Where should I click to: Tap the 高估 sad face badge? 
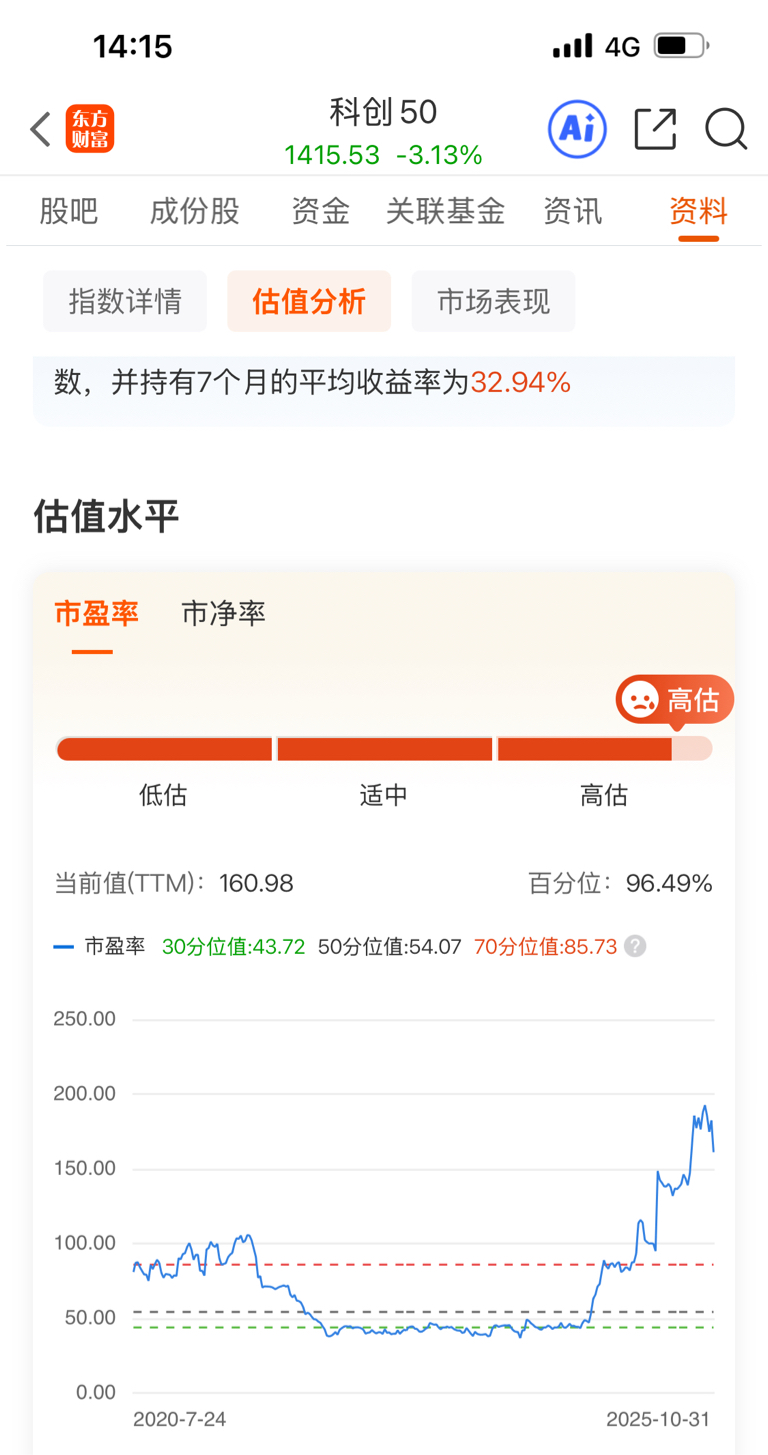[675, 699]
